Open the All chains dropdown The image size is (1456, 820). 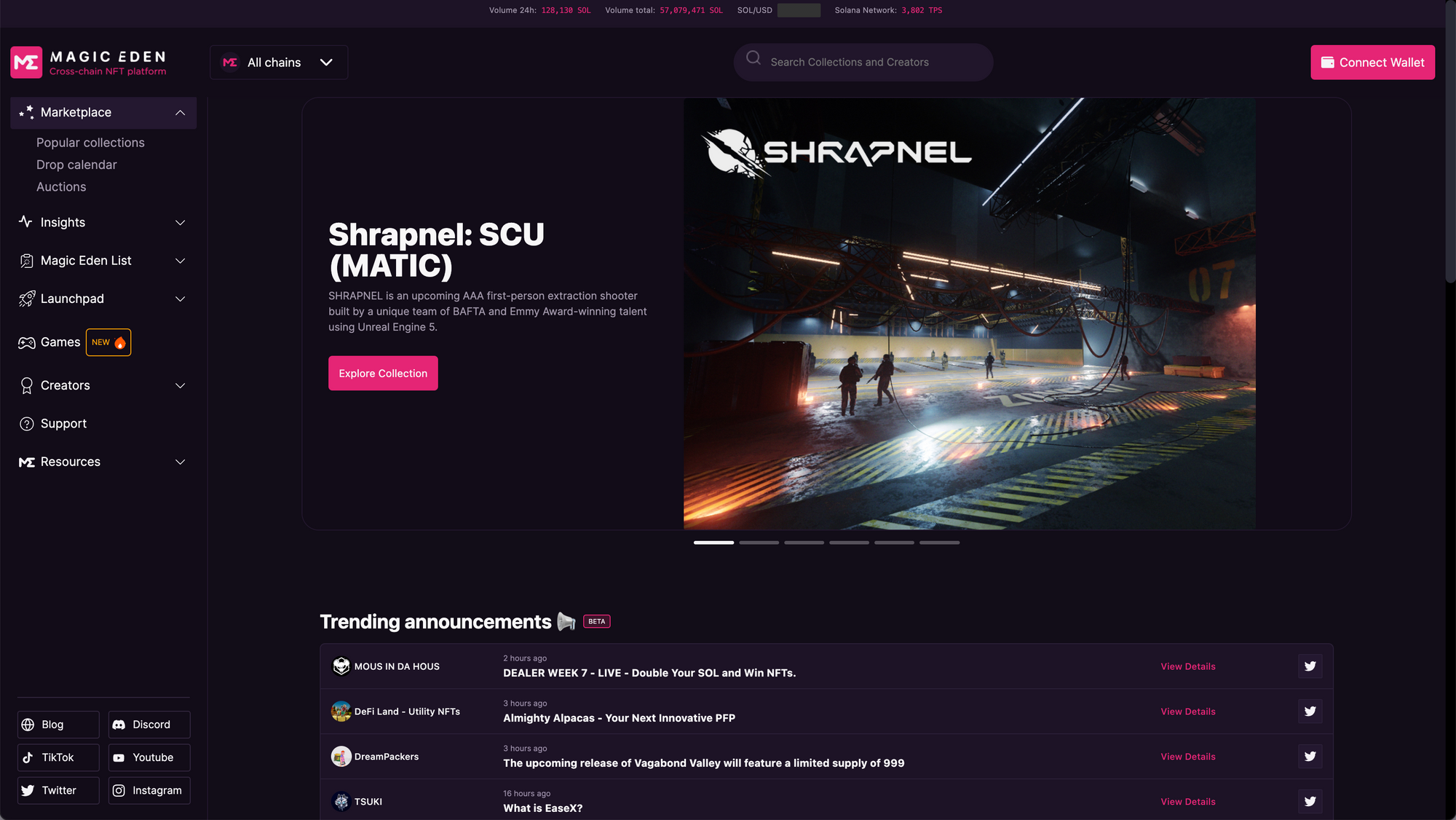pyautogui.click(x=279, y=63)
